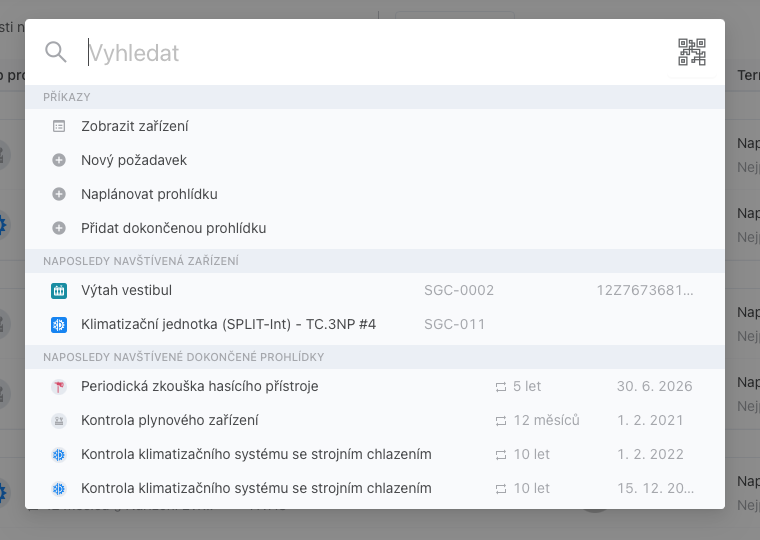
Task: Click the plus icon for Přidat dokončenou prohlídku
Action: coord(58,228)
